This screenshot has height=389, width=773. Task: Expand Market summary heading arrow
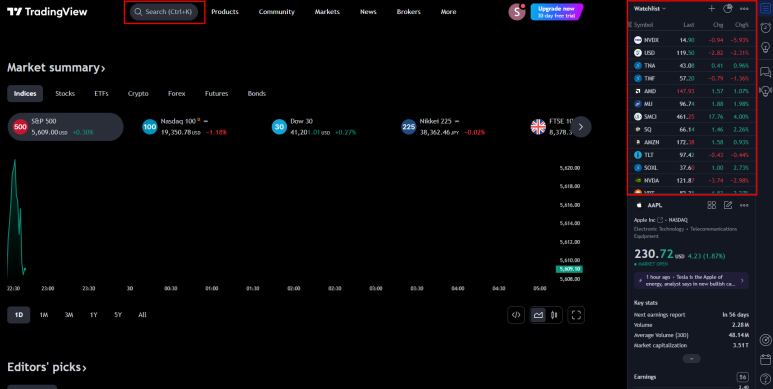pos(103,69)
